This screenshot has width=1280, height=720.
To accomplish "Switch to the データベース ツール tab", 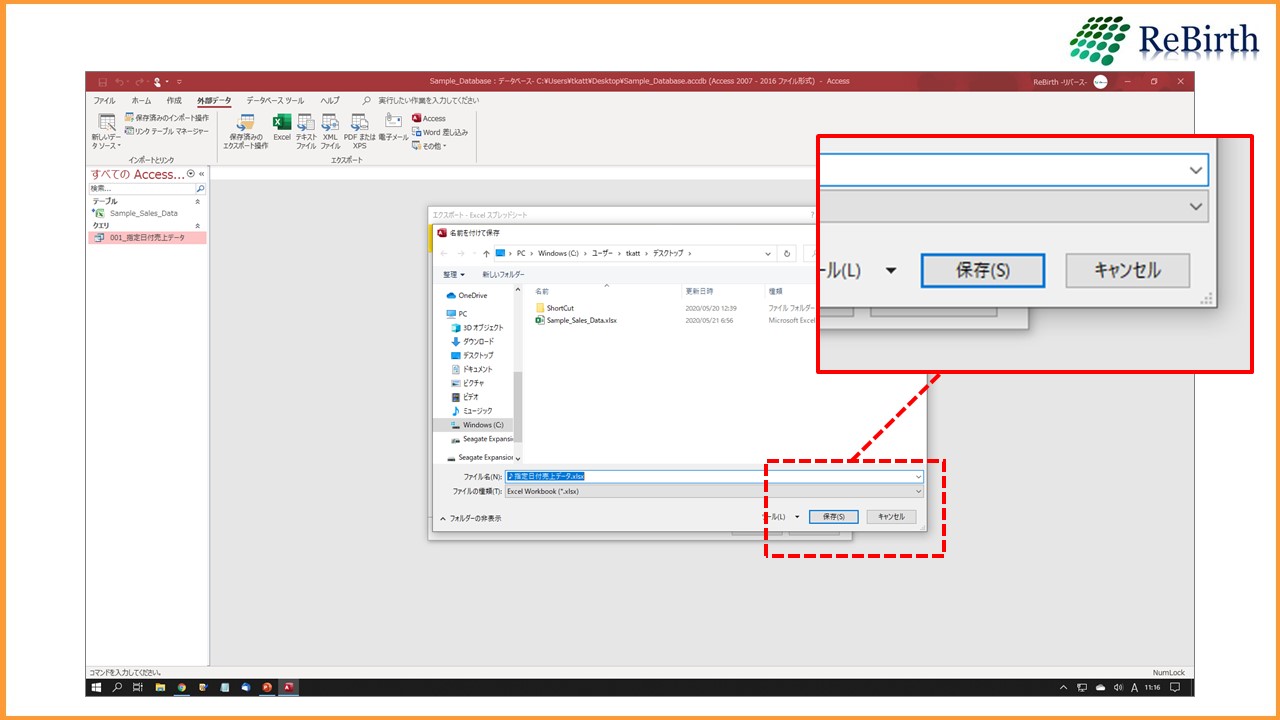I will (x=275, y=101).
